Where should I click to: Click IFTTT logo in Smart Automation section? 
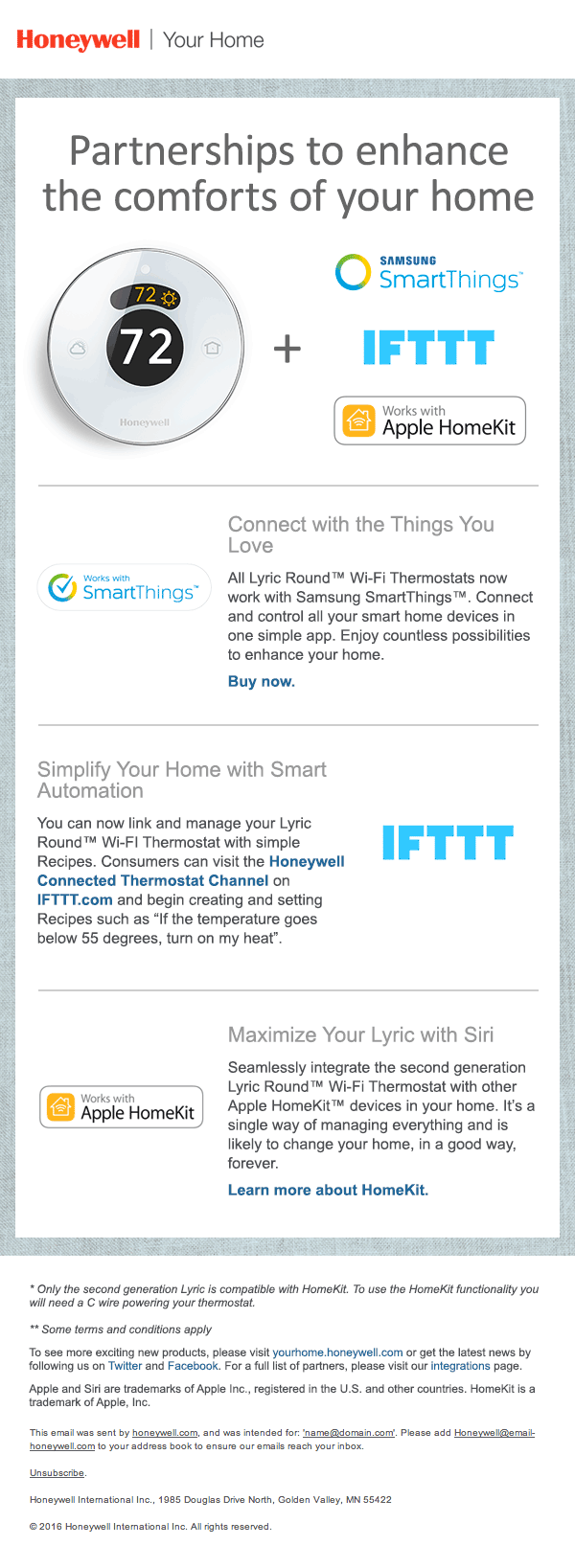[x=448, y=843]
